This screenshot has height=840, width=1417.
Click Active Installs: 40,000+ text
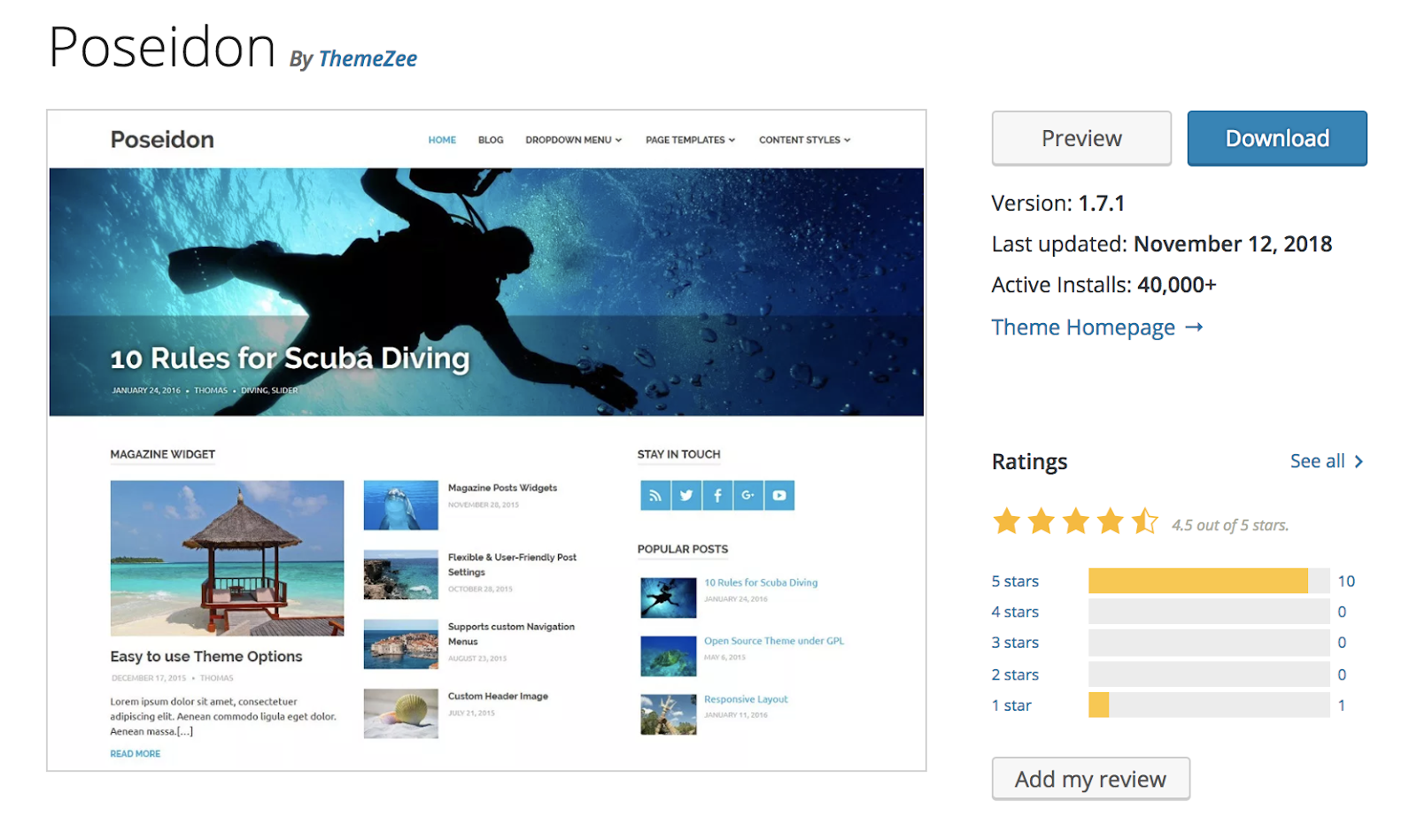click(1104, 285)
